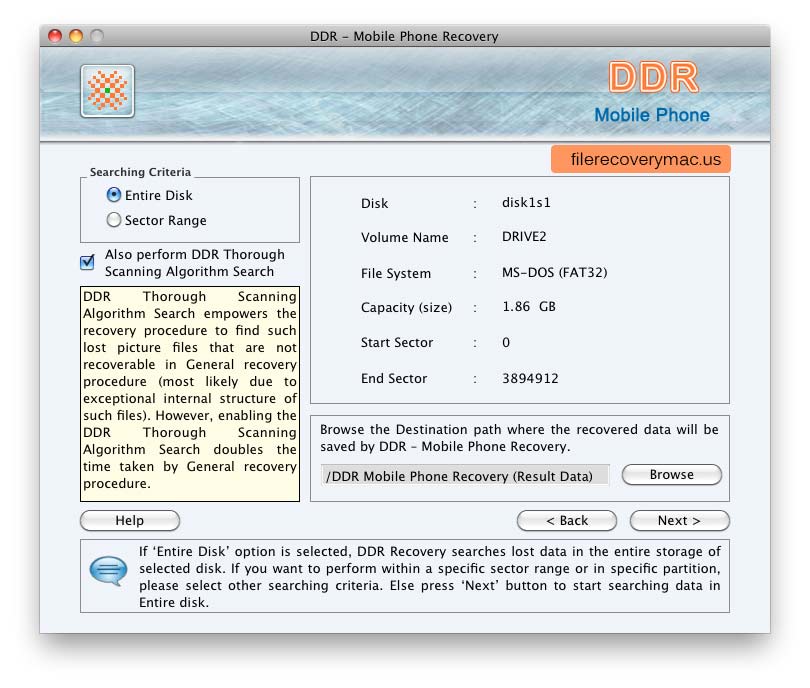Click the "Start Sector" field label

[397, 342]
